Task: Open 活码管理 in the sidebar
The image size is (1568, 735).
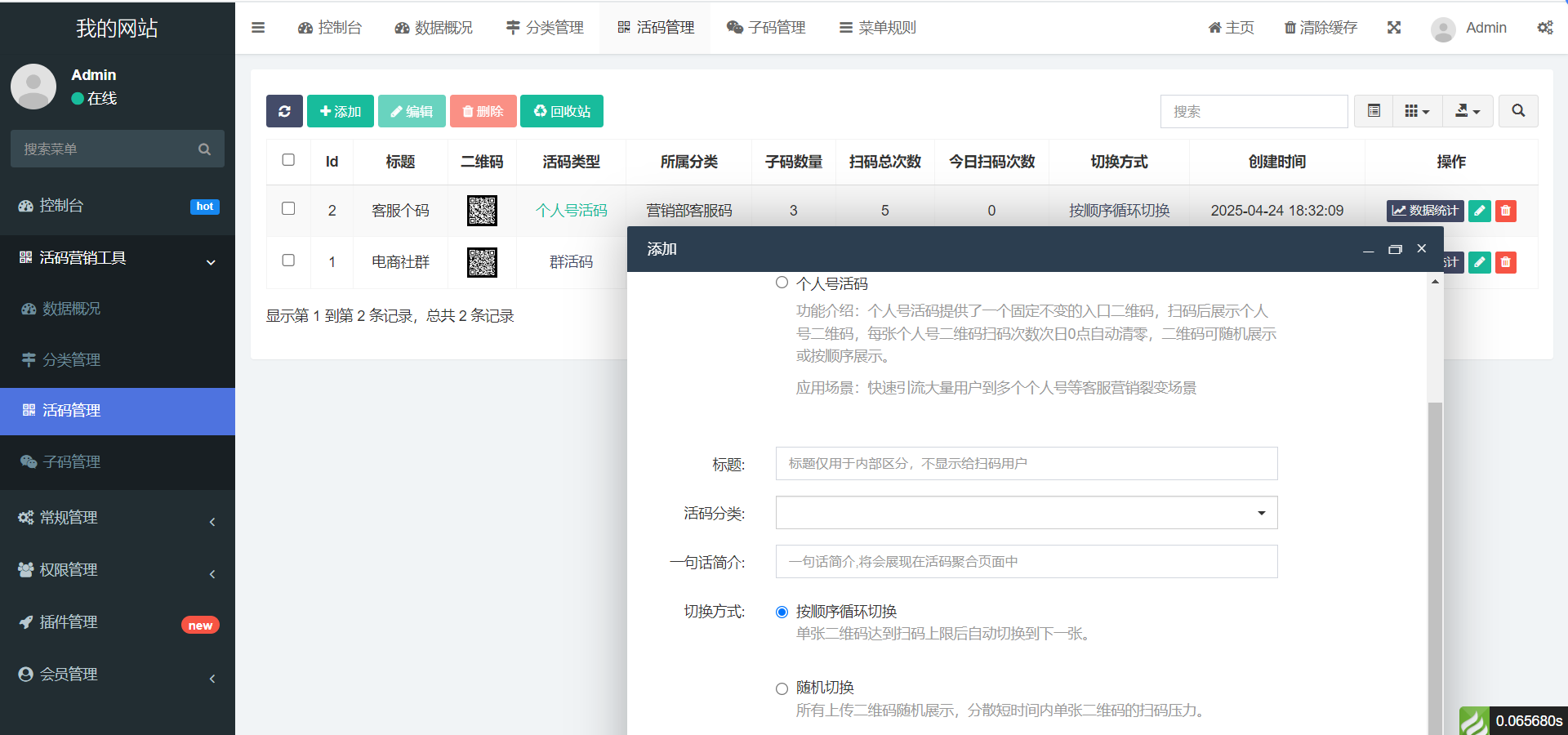Action: [x=118, y=411]
